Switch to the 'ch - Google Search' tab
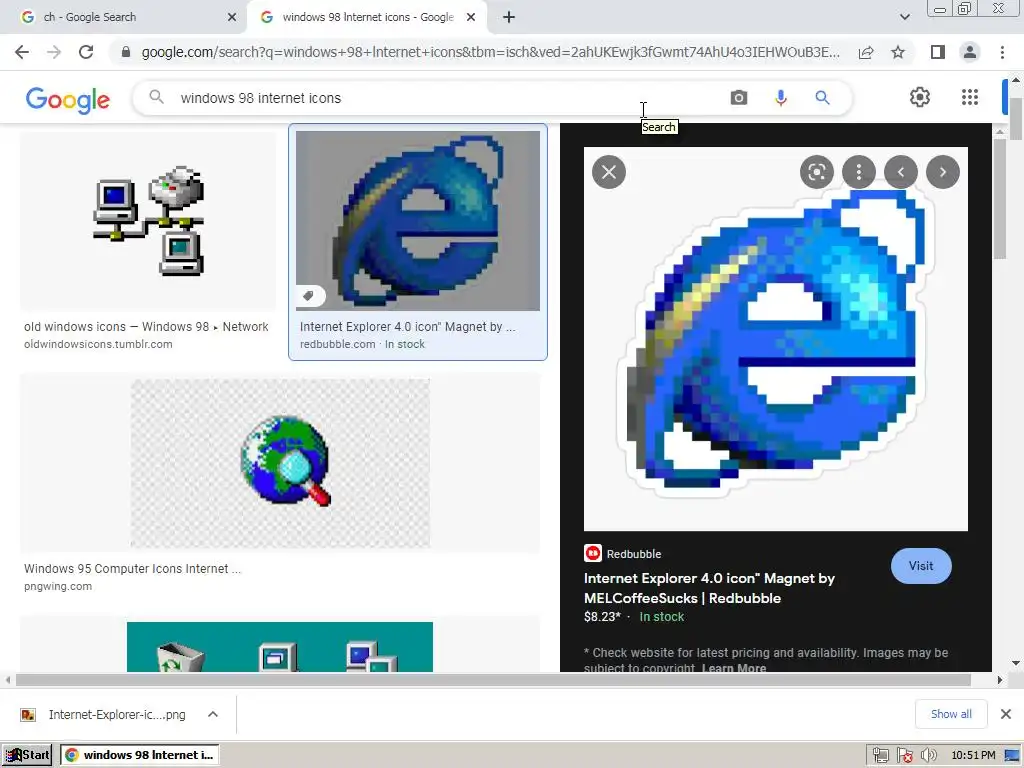The height and width of the screenshot is (768, 1024). tap(124, 17)
